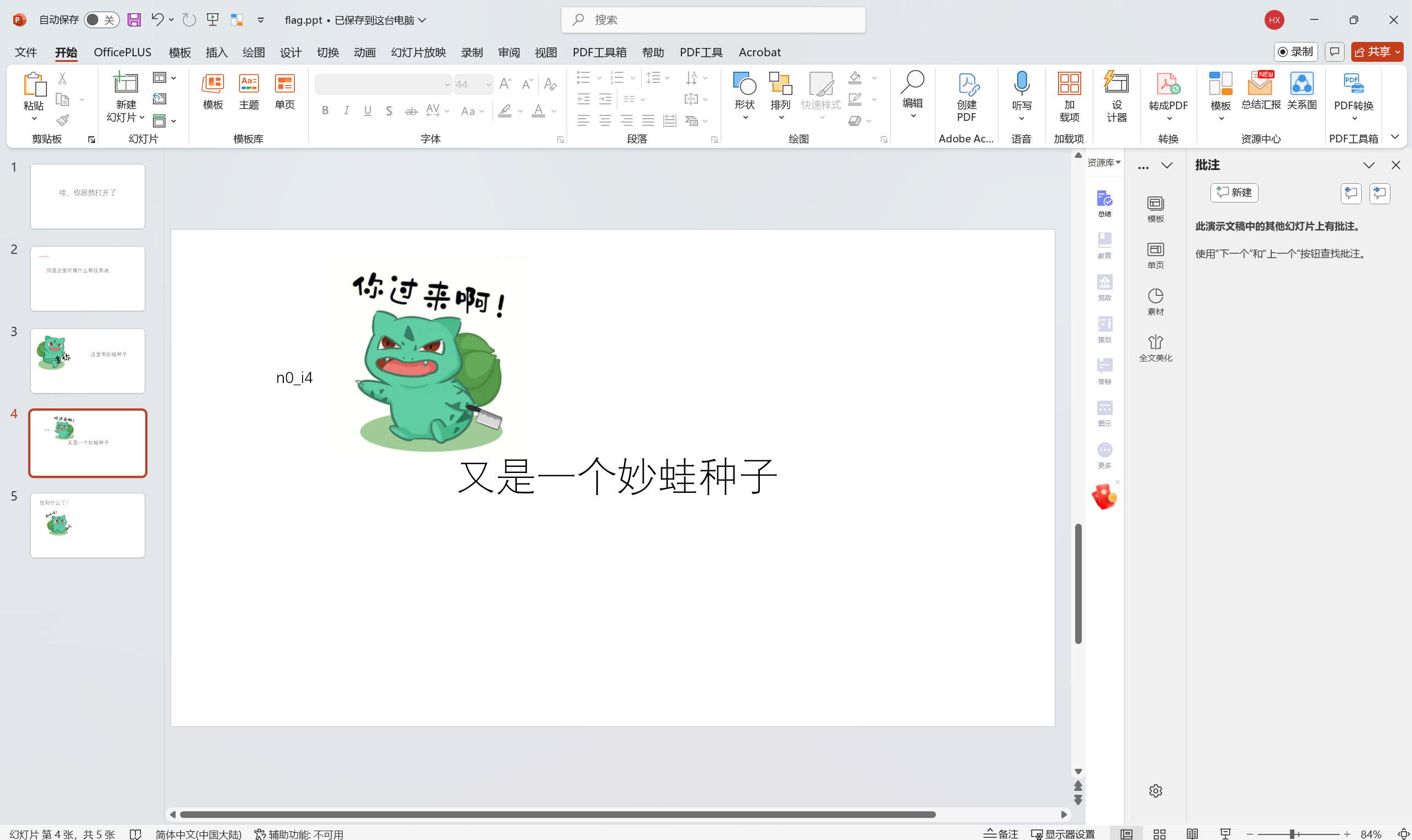Click the 新建 comment button

pyautogui.click(x=1234, y=193)
